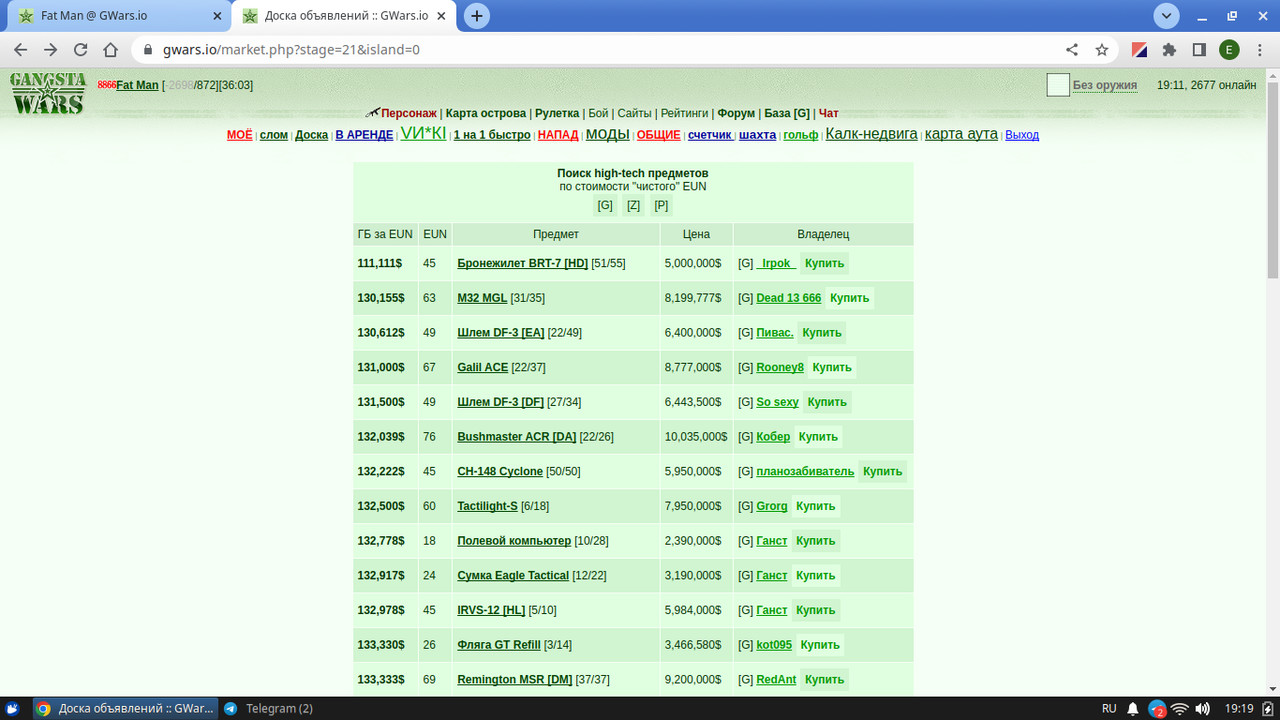
Task: Switch to Fat Man @ GWars.io tab
Action: 118,16
